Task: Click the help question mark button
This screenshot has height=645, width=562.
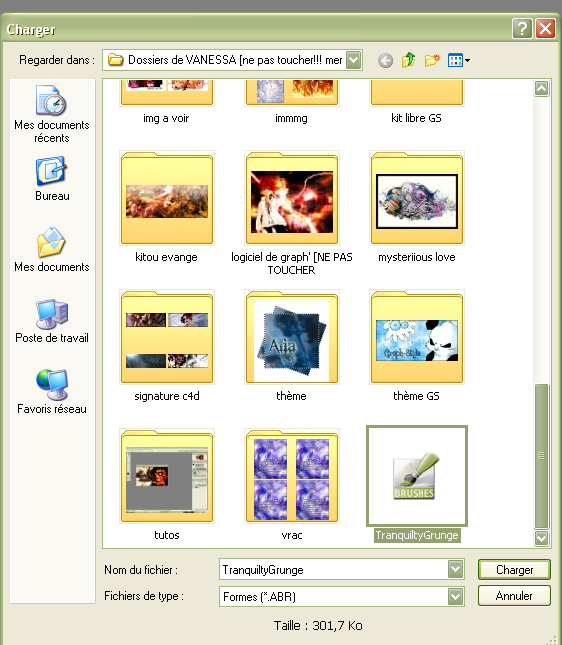Action: [x=523, y=29]
